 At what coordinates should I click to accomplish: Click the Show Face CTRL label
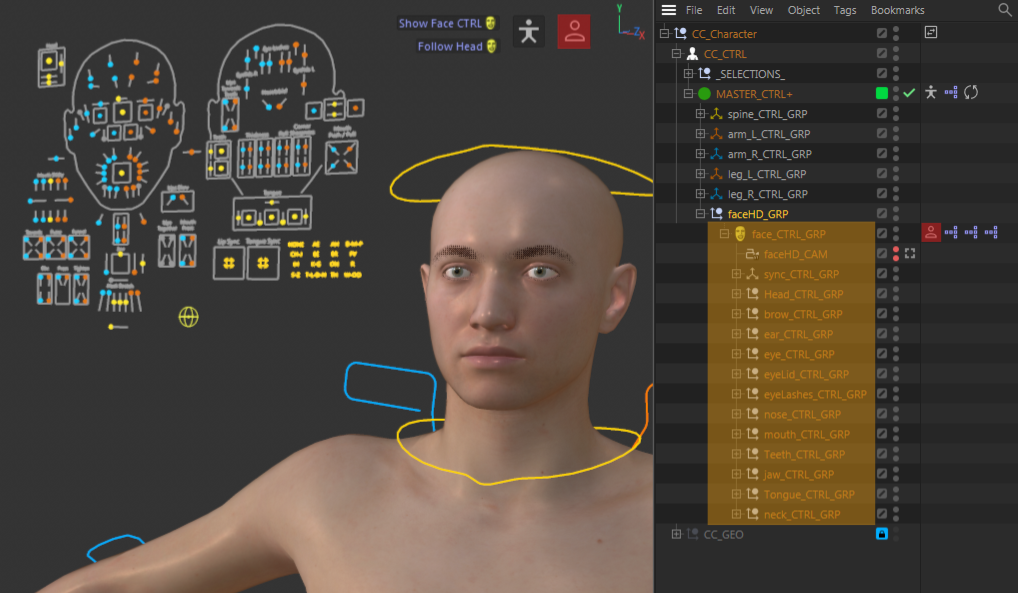pos(440,23)
